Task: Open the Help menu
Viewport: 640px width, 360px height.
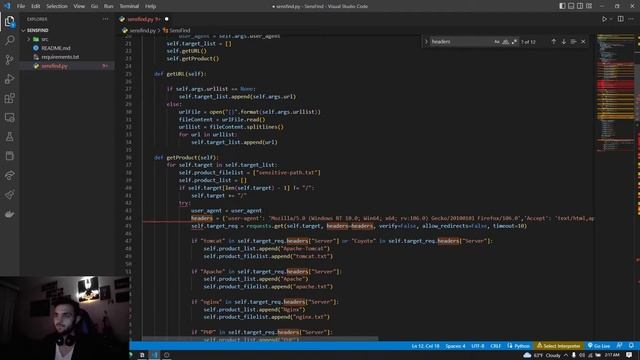Action: pos(151,6)
